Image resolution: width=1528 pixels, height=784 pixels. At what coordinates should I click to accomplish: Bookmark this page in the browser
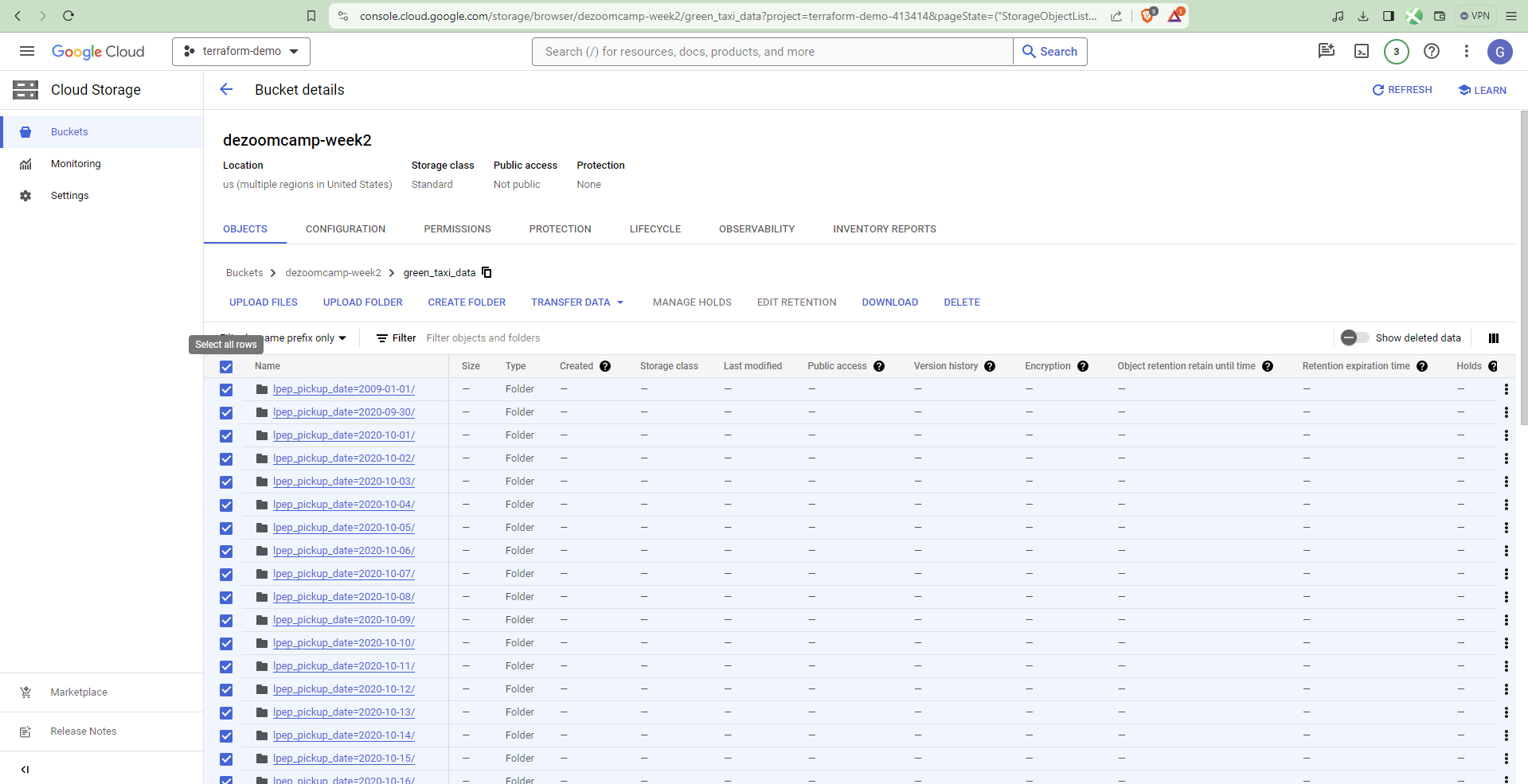click(311, 16)
